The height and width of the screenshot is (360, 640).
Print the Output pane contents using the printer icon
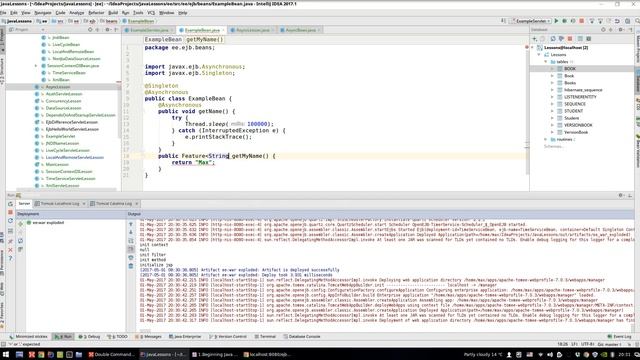pyautogui.click(x=131, y=258)
